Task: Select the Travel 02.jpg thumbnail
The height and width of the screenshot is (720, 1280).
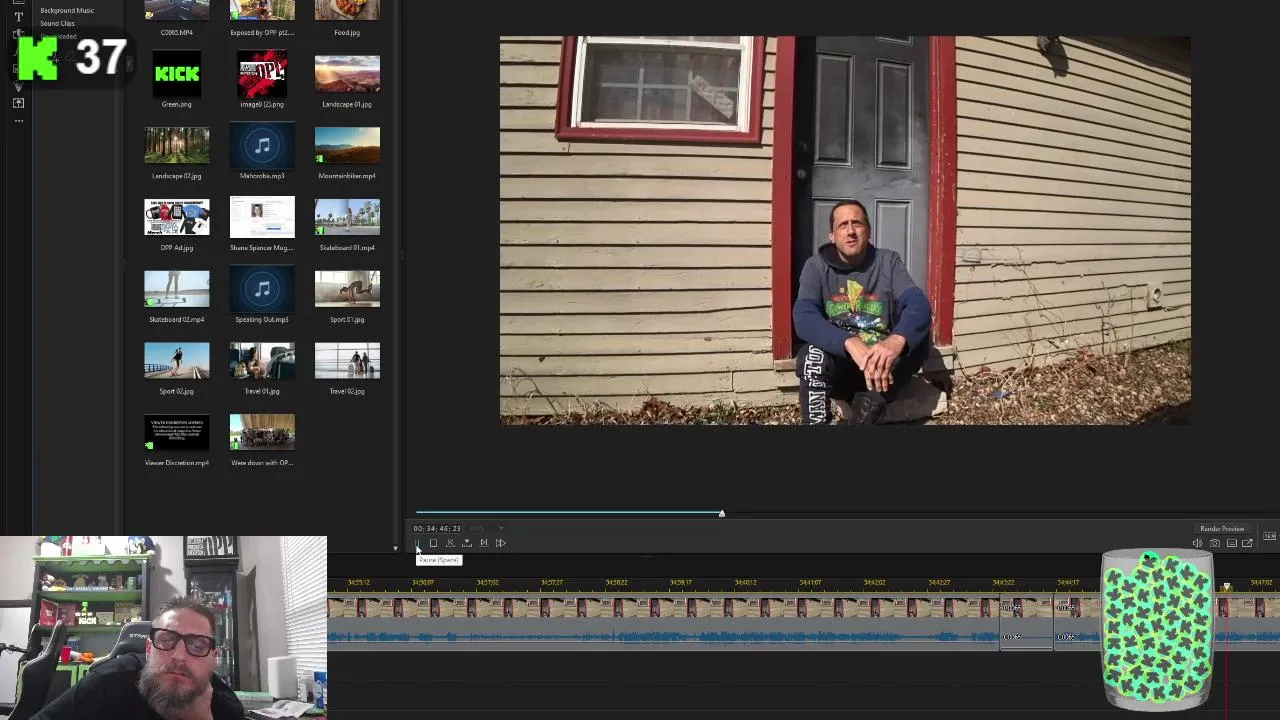Action: pos(347,361)
